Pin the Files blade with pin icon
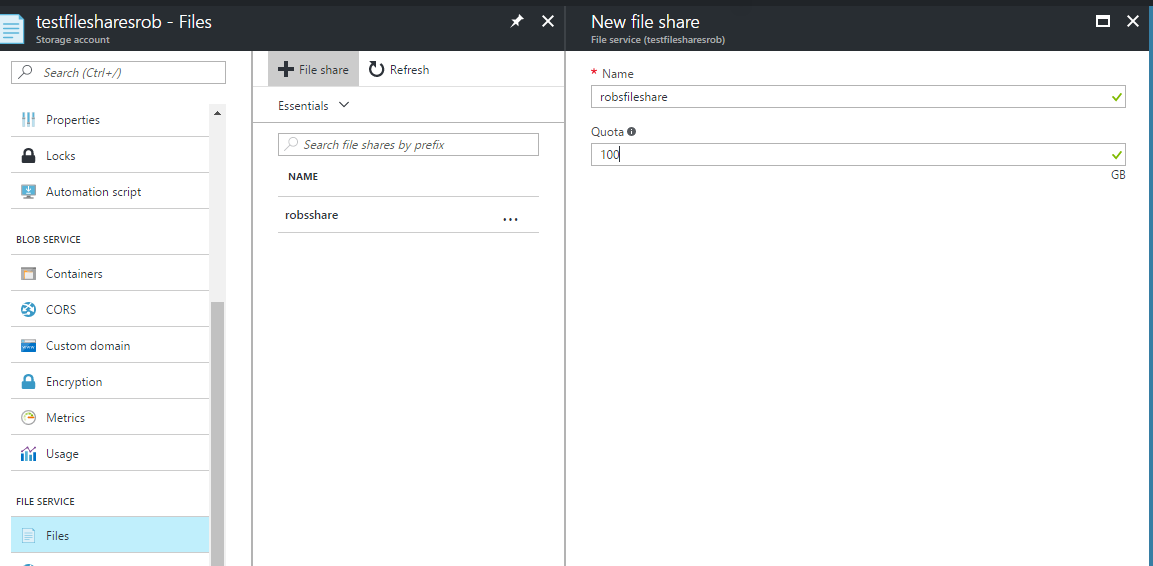 click(517, 22)
